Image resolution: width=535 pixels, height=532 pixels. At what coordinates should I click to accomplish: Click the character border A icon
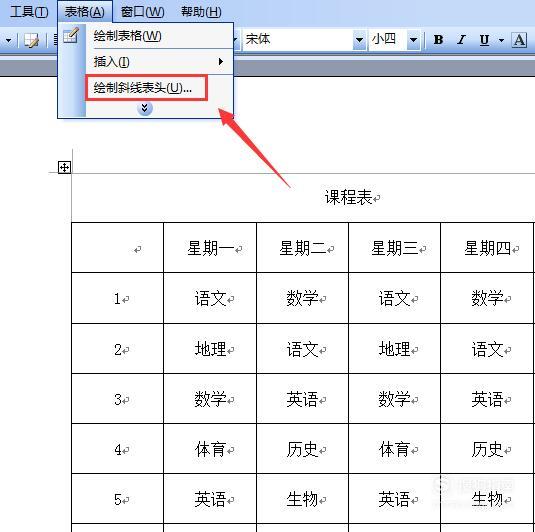tap(519, 40)
